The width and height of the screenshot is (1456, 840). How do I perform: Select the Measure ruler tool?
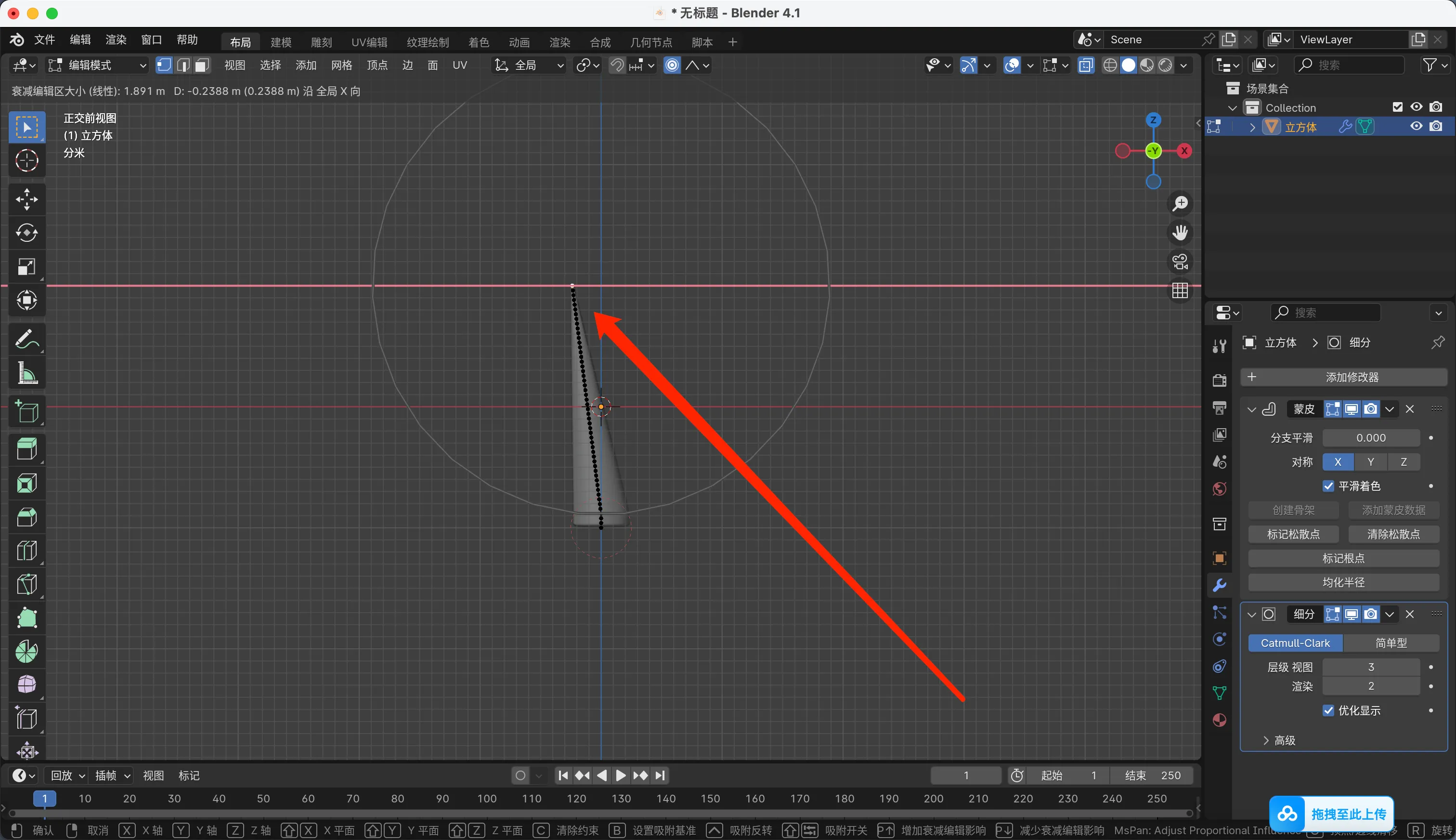click(x=26, y=373)
